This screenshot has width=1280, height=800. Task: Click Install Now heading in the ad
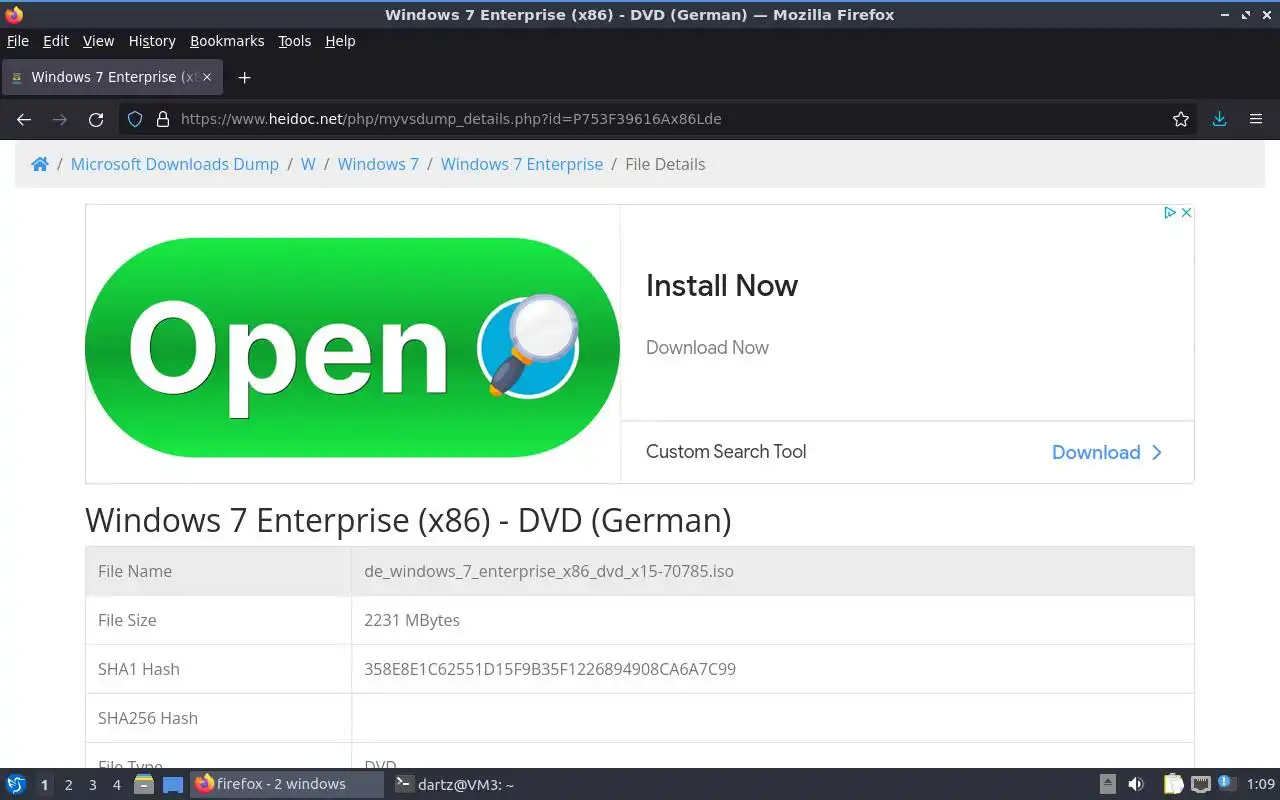[x=722, y=286]
